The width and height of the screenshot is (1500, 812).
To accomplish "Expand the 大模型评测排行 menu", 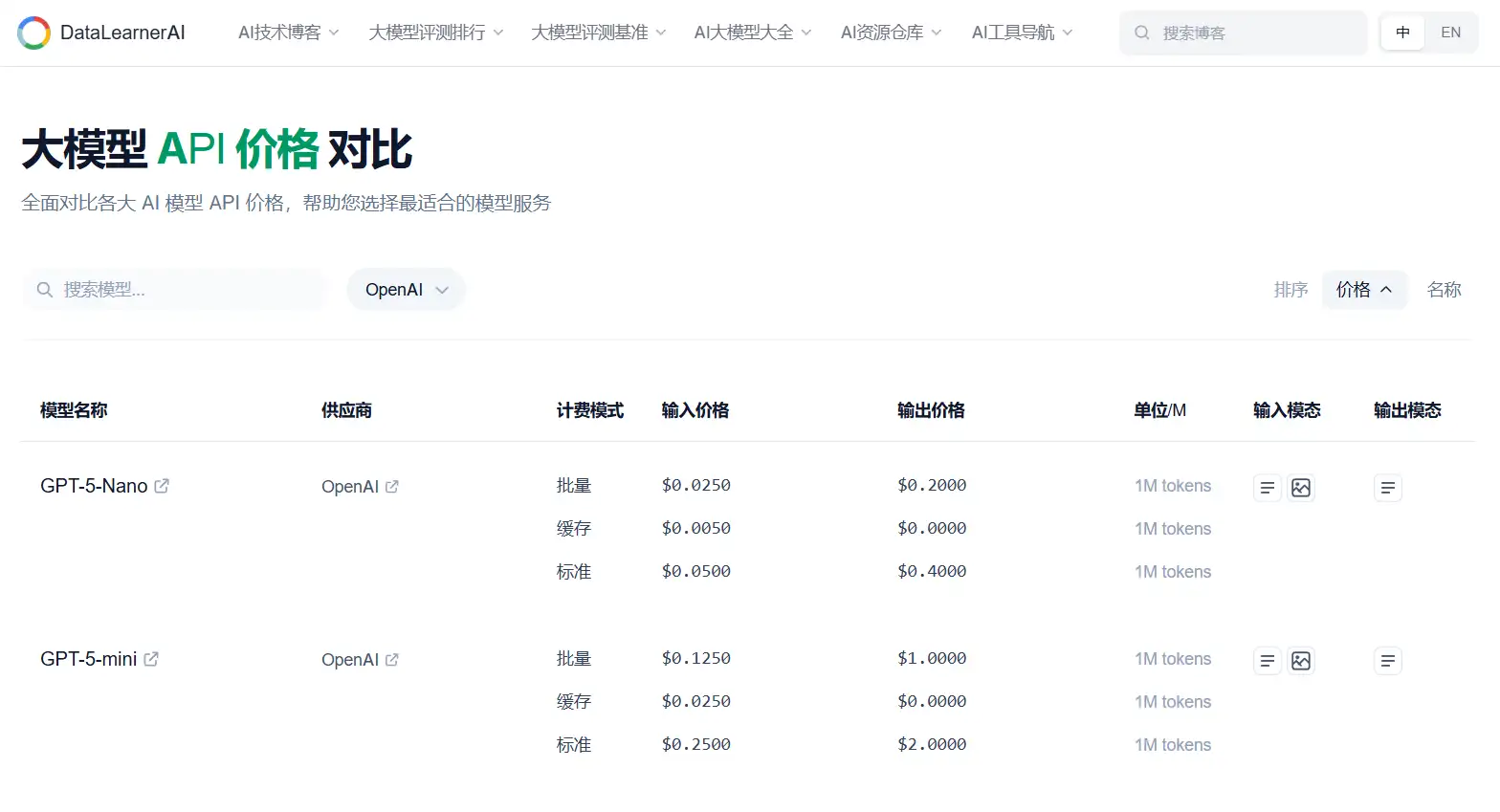I will point(436,33).
